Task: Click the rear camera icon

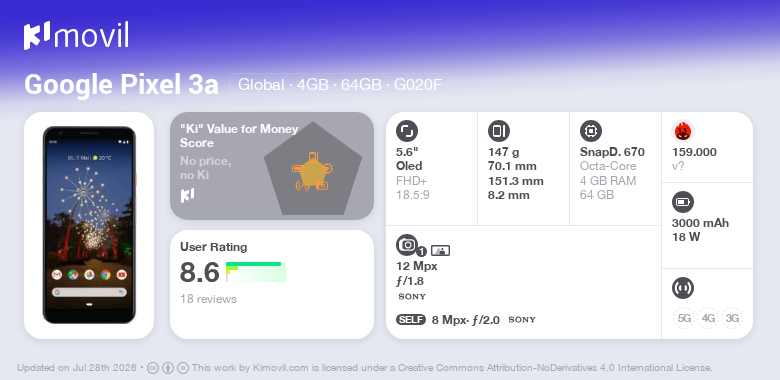Action: tap(407, 245)
